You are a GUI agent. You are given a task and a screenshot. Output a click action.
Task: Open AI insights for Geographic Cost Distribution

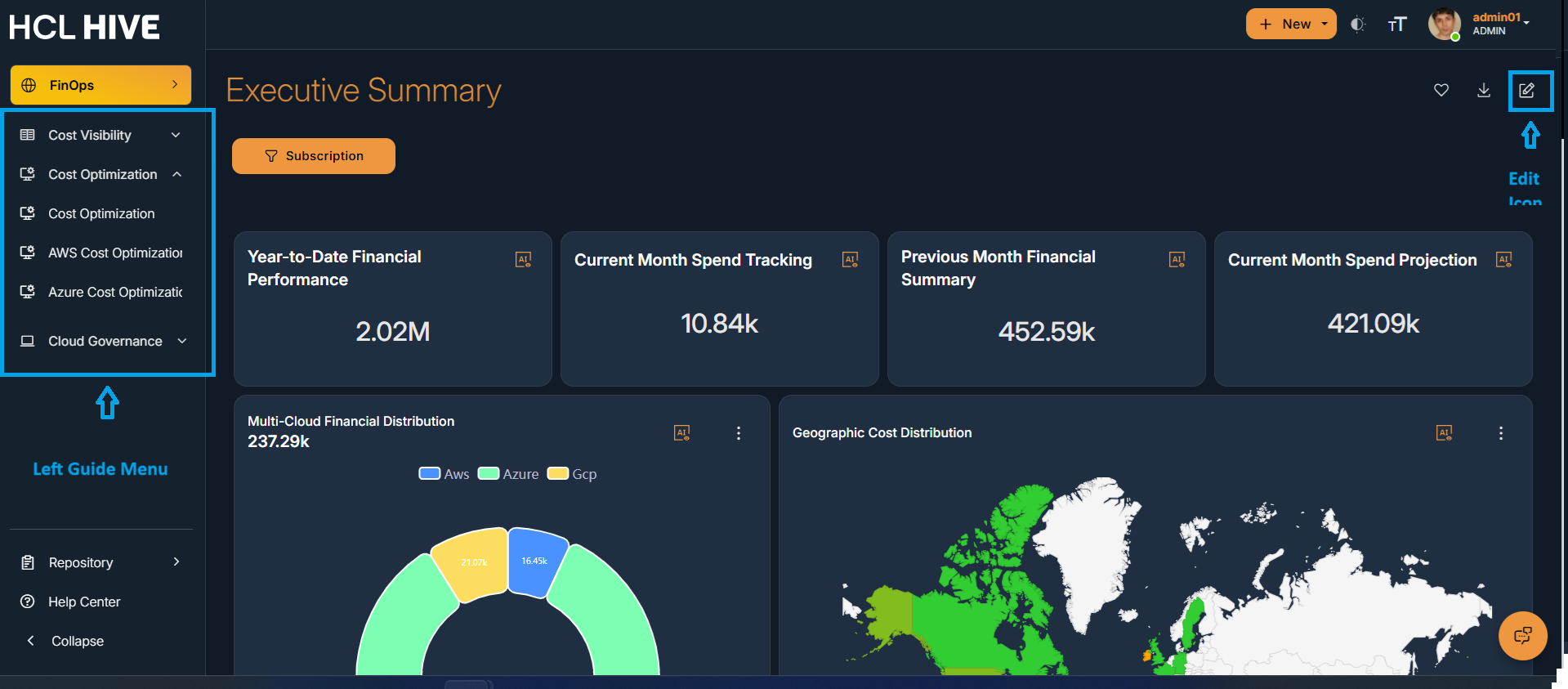1444,433
